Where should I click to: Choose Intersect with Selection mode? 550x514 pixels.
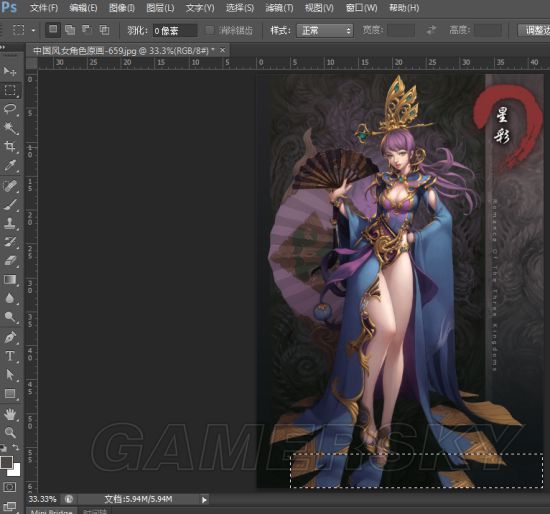[104, 30]
